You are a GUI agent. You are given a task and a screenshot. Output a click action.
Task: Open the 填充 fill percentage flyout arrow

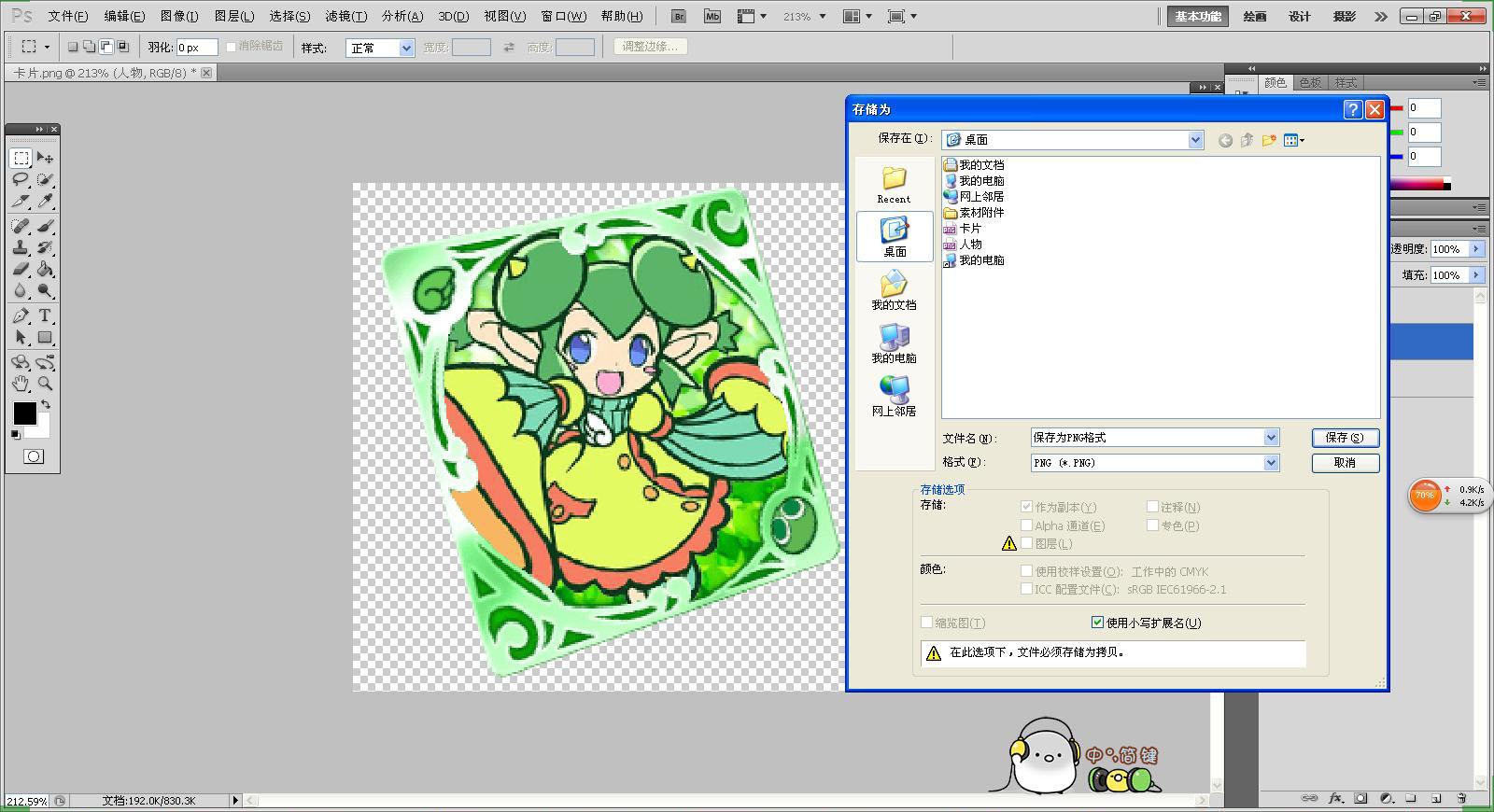[x=1476, y=274]
